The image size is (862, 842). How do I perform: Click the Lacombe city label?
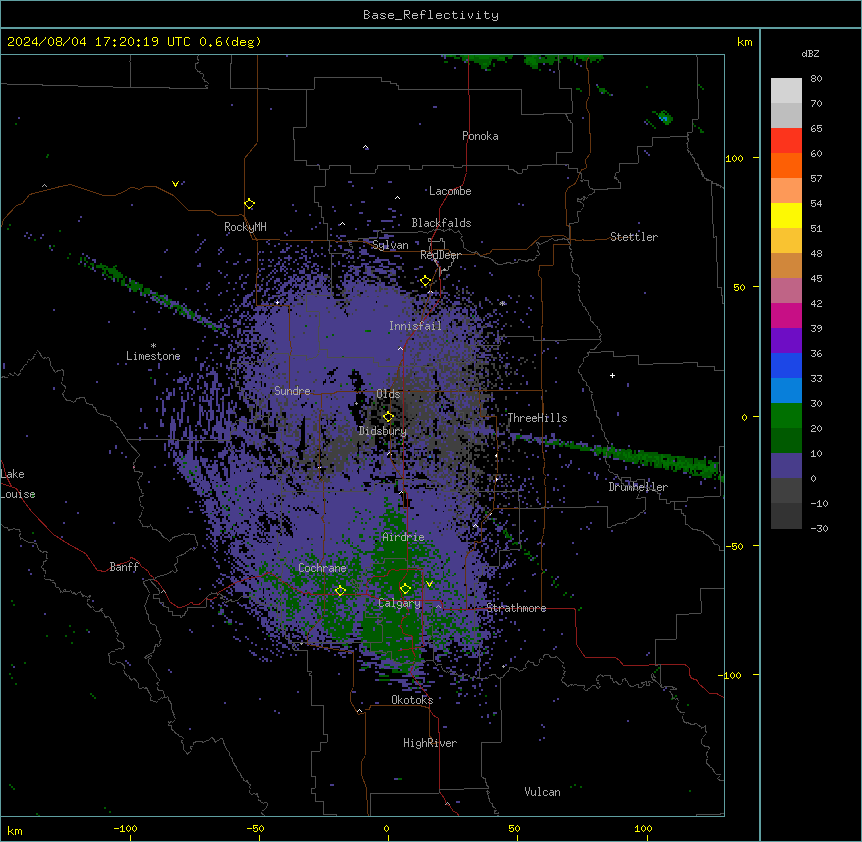450,191
